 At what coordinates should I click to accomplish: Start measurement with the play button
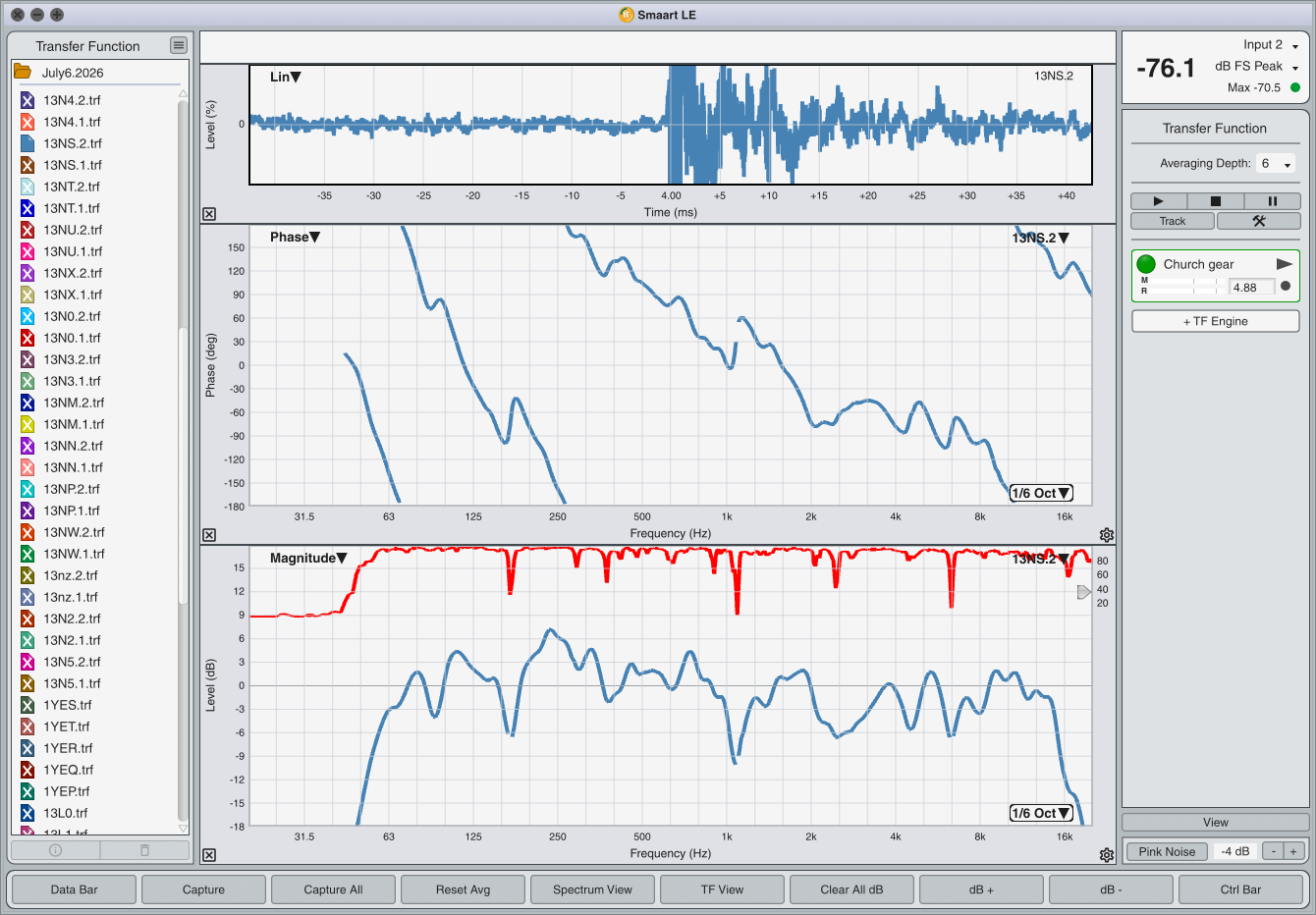tap(1159, 201)
